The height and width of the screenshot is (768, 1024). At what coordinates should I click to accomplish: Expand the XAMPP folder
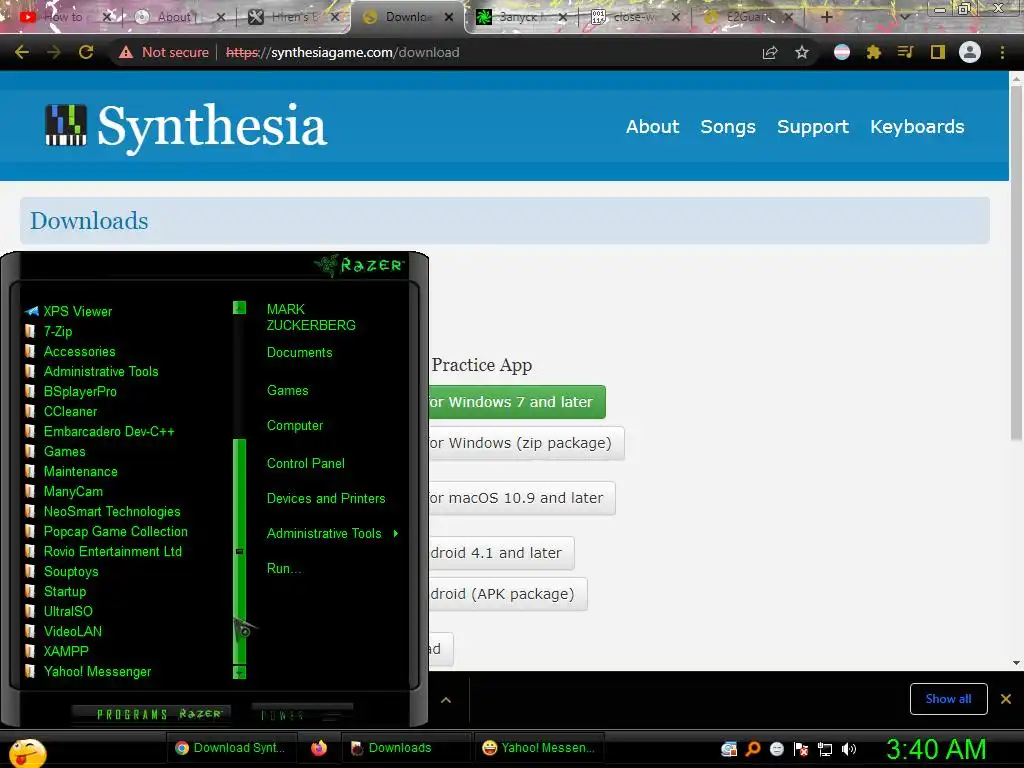point(65,651)
